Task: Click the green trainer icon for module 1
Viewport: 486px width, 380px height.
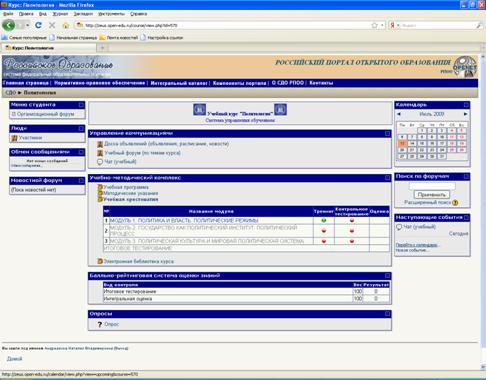Action: tap(324, 220)
